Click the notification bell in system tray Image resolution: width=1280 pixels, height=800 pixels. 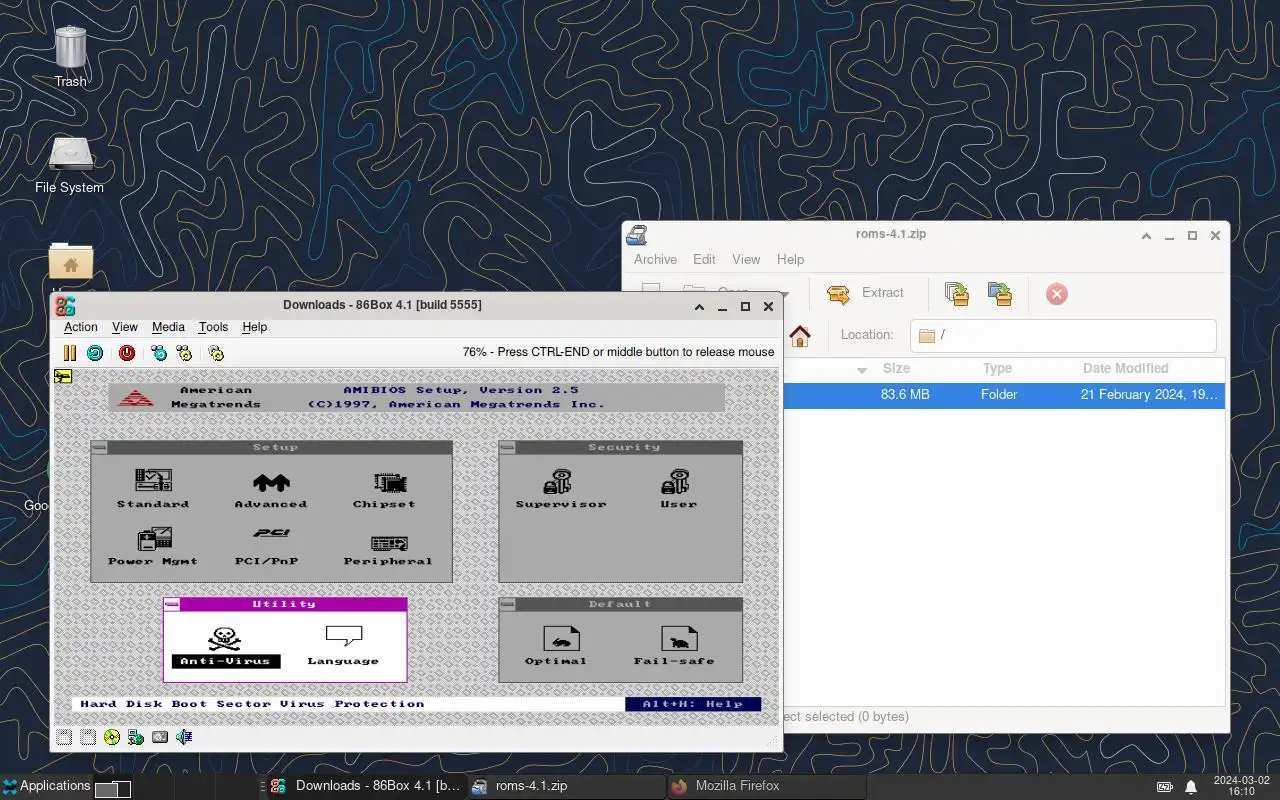1191,786
